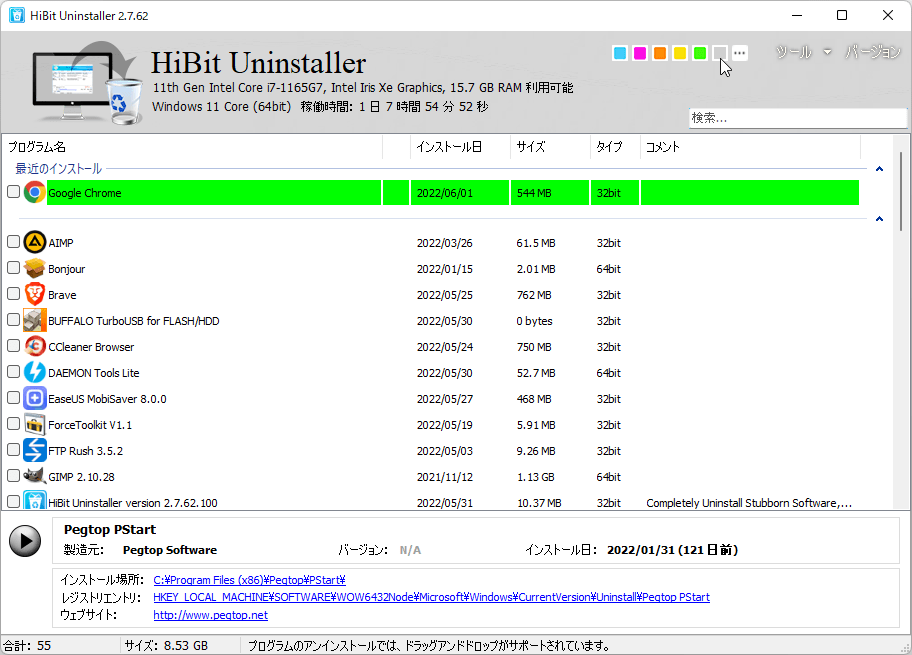Select the Google Chrome icon in the list
Screen dimensions: 912x655
coord(34,192)
